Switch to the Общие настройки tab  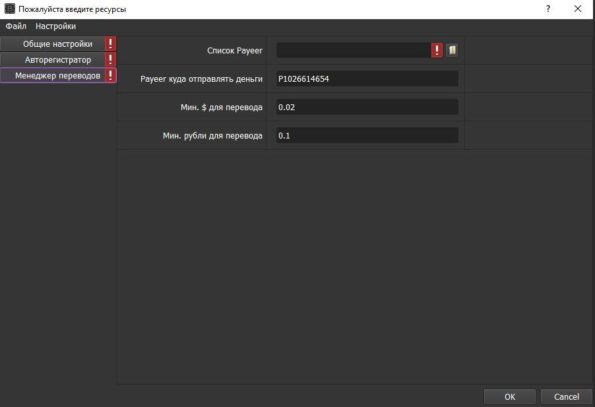(x=53, y=44)
